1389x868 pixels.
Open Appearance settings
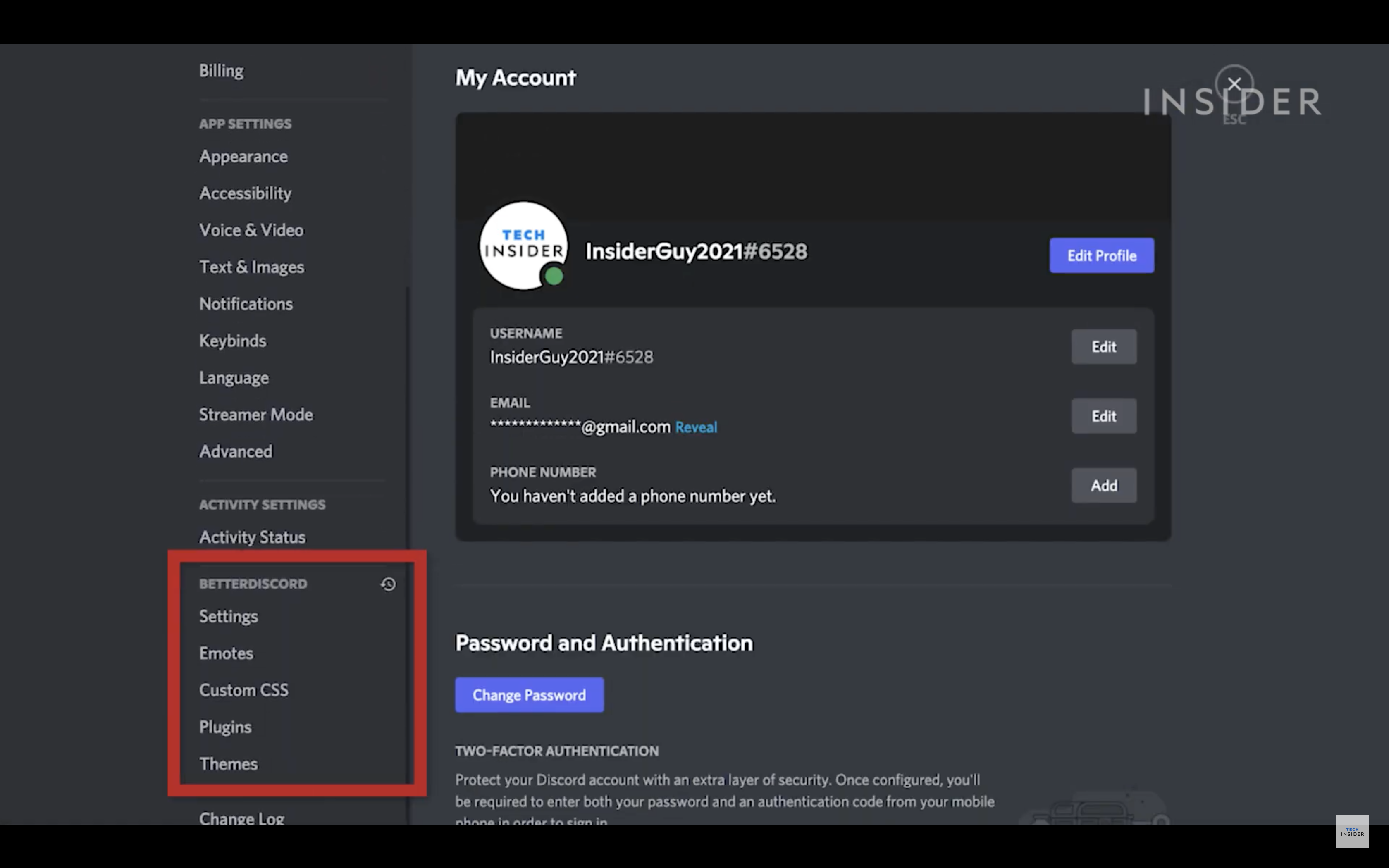pyautogui.click(x=243, y=157)
